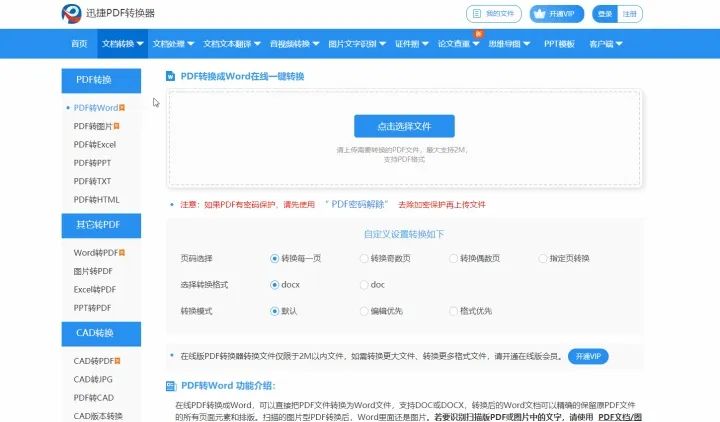Select 图片转PDF in sidebar
This screenshot has width=720, height=422.
point(93,271)
